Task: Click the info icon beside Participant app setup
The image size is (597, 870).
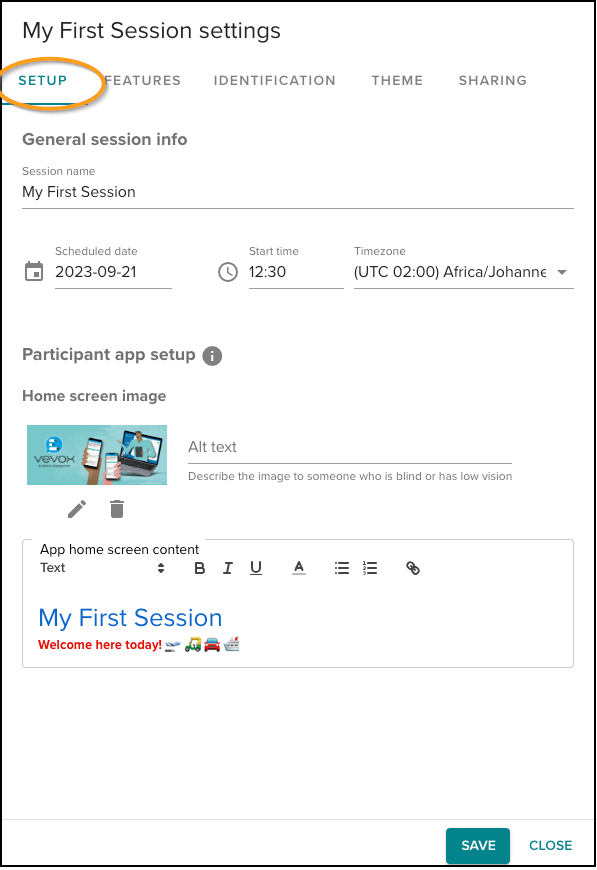Action: click(x=212, y=355)
